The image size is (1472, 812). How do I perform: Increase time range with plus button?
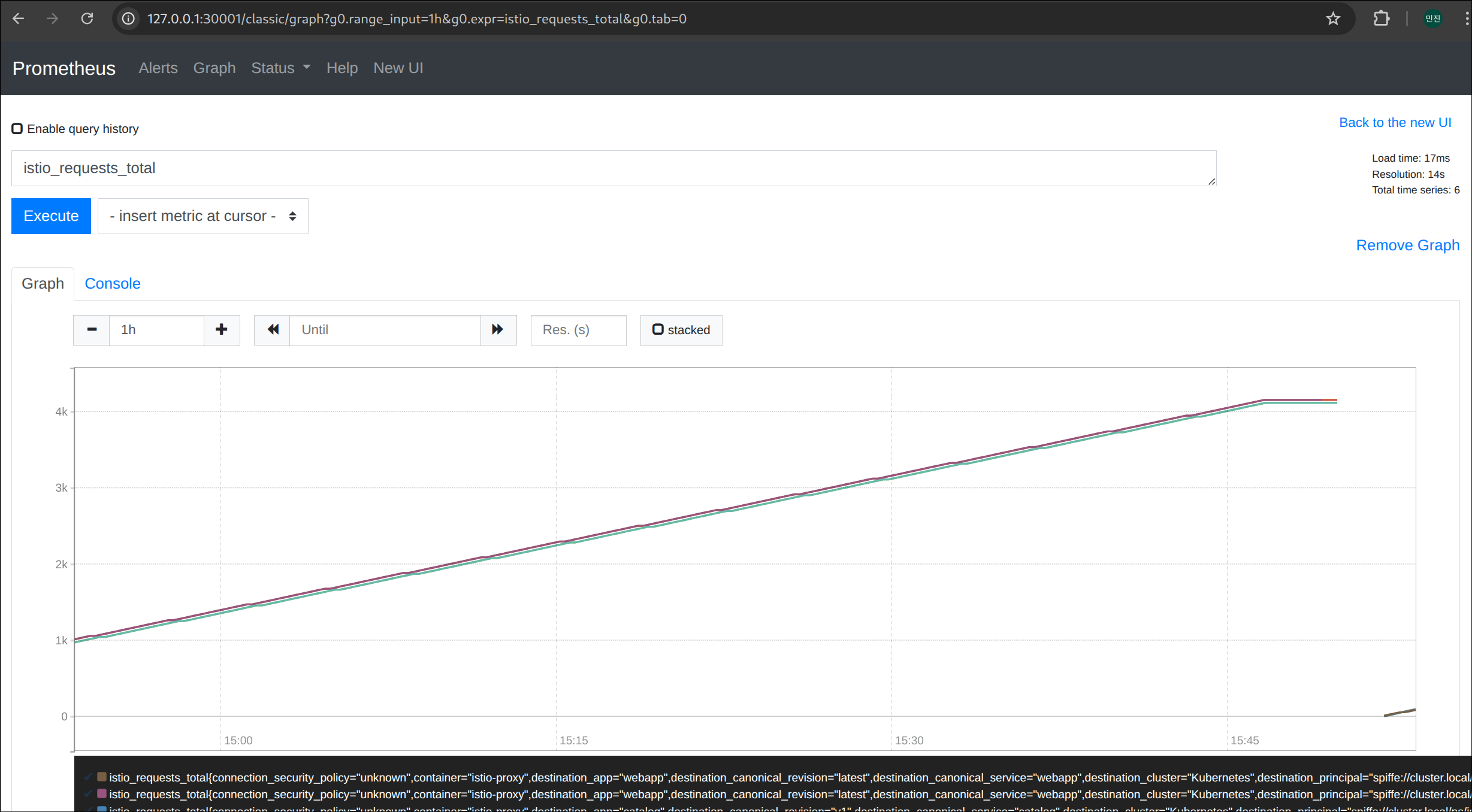222,330
